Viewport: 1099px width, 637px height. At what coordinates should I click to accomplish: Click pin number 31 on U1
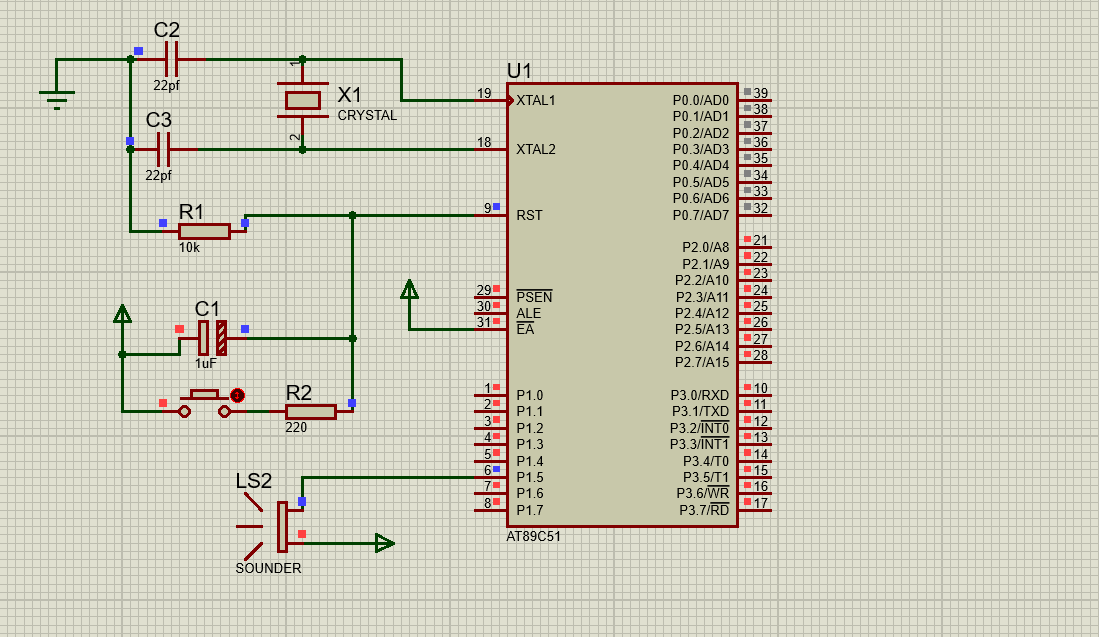pyautogui.click(x=484, y=322)
